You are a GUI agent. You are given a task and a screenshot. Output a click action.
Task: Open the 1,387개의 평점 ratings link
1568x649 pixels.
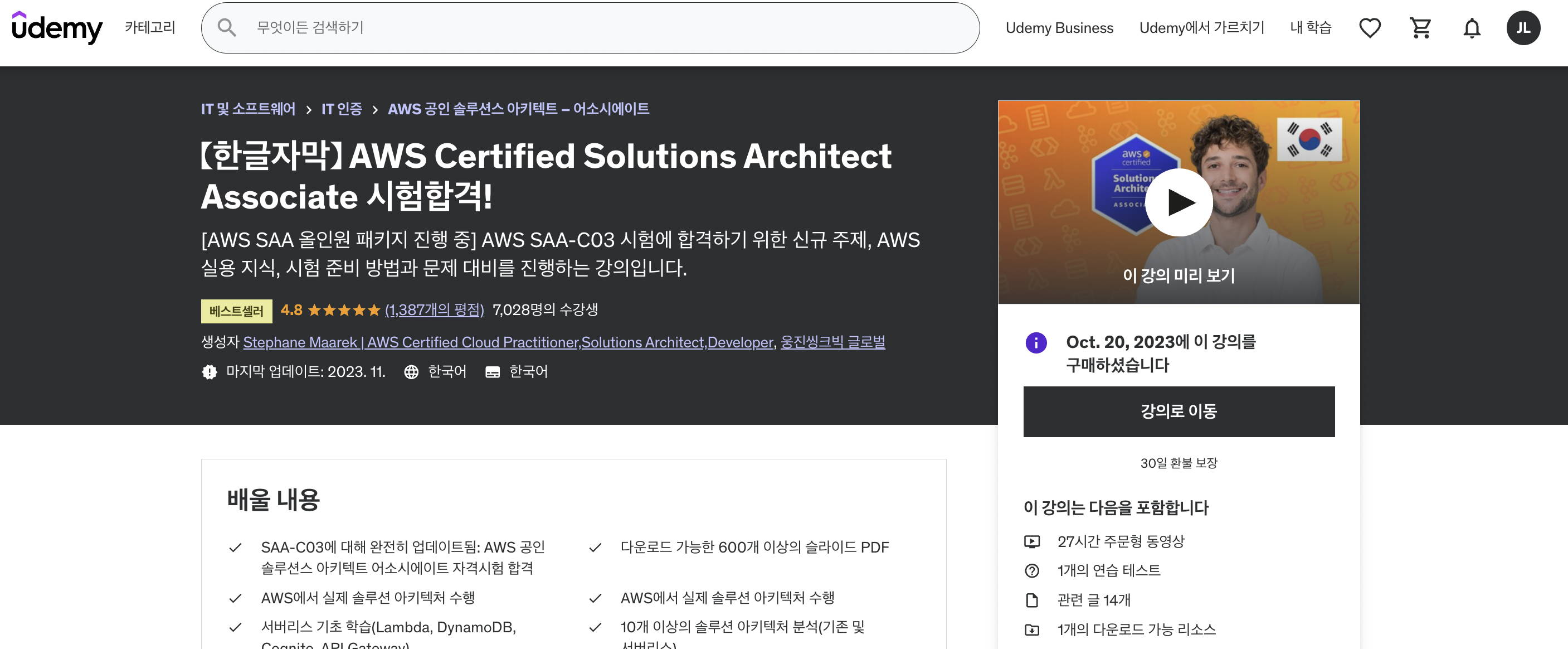(434, 310)
